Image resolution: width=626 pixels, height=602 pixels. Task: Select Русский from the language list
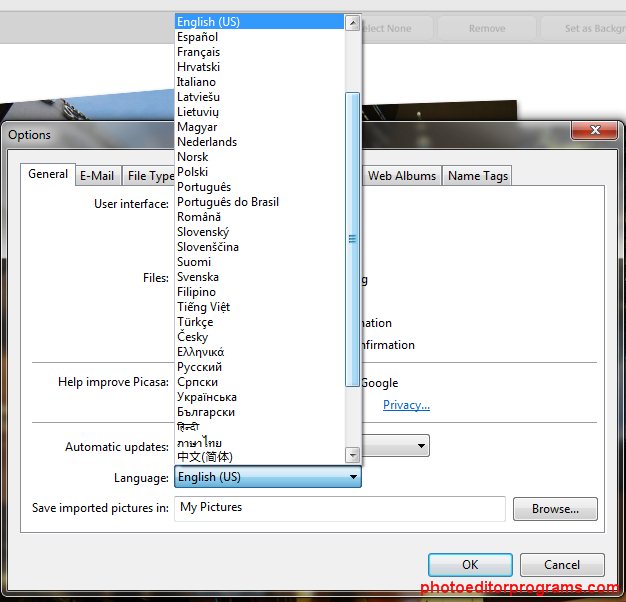pos(199,367)
